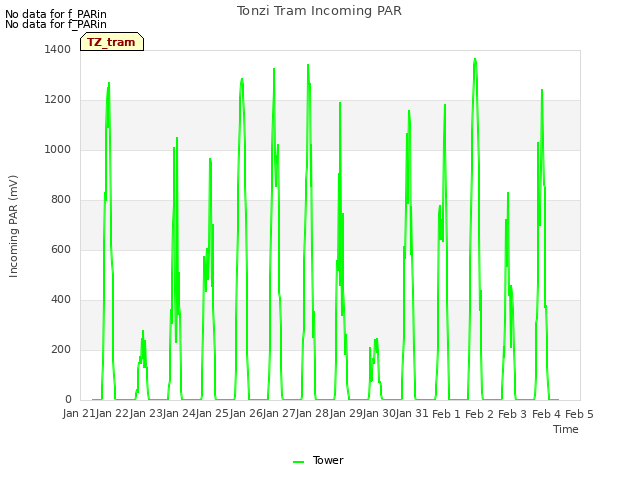
Task: Click the Time axis label
Action: 566,429
